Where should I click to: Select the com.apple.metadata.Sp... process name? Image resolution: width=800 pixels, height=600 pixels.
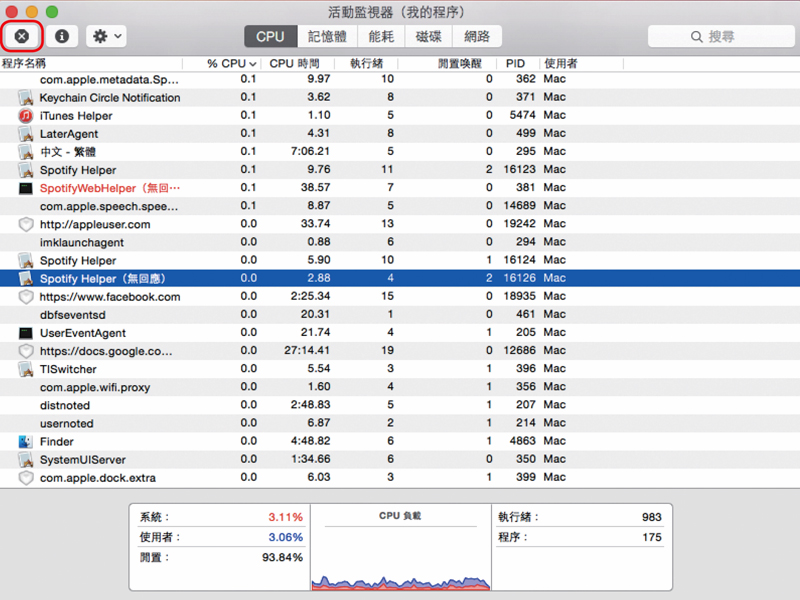(x=109, y=80)
